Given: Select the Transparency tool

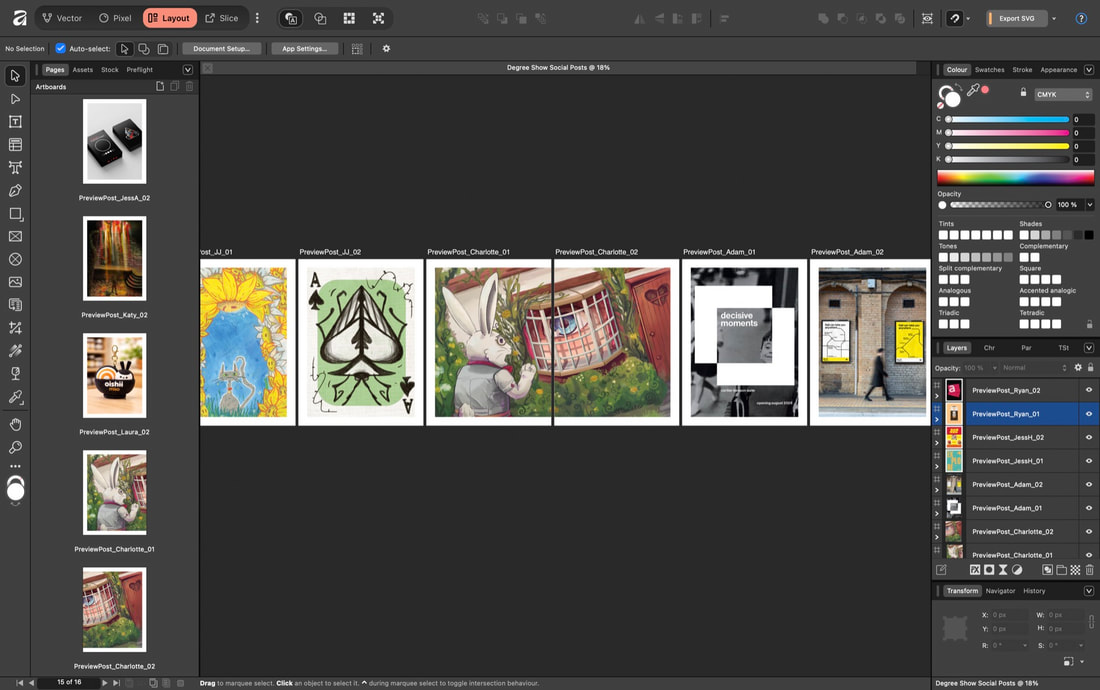Looking at the screenshot, I should (15, 374).
